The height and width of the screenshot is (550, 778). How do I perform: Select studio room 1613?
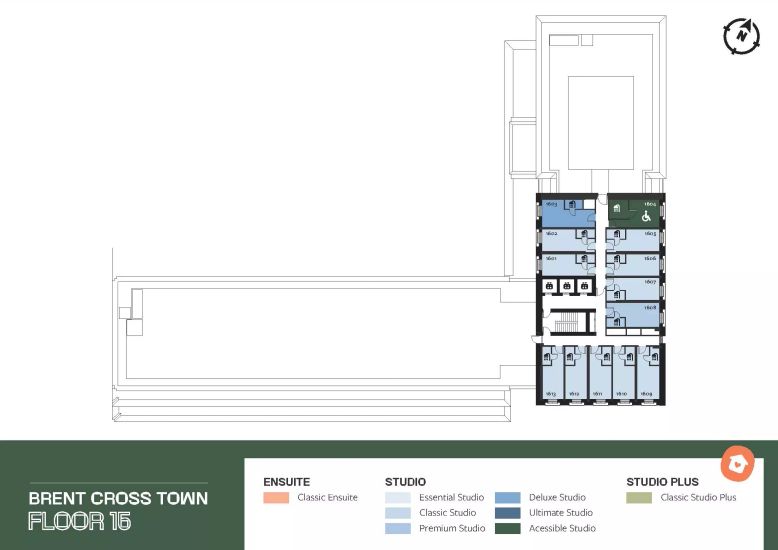(550, 380)
